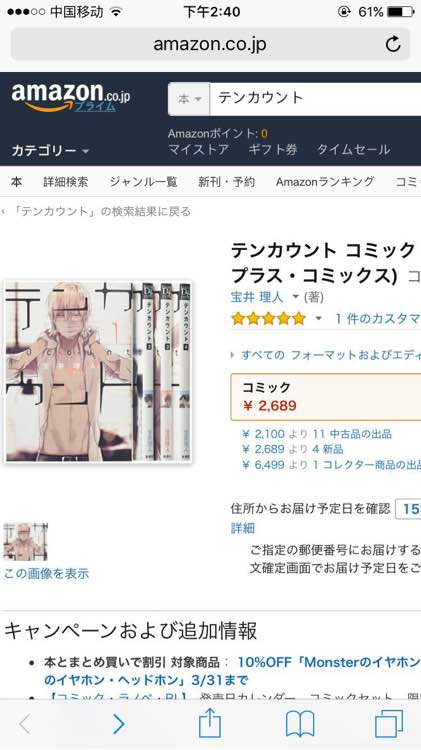
Task: Expand すべての フォーマット disclosure triangle
Action: 233,355
